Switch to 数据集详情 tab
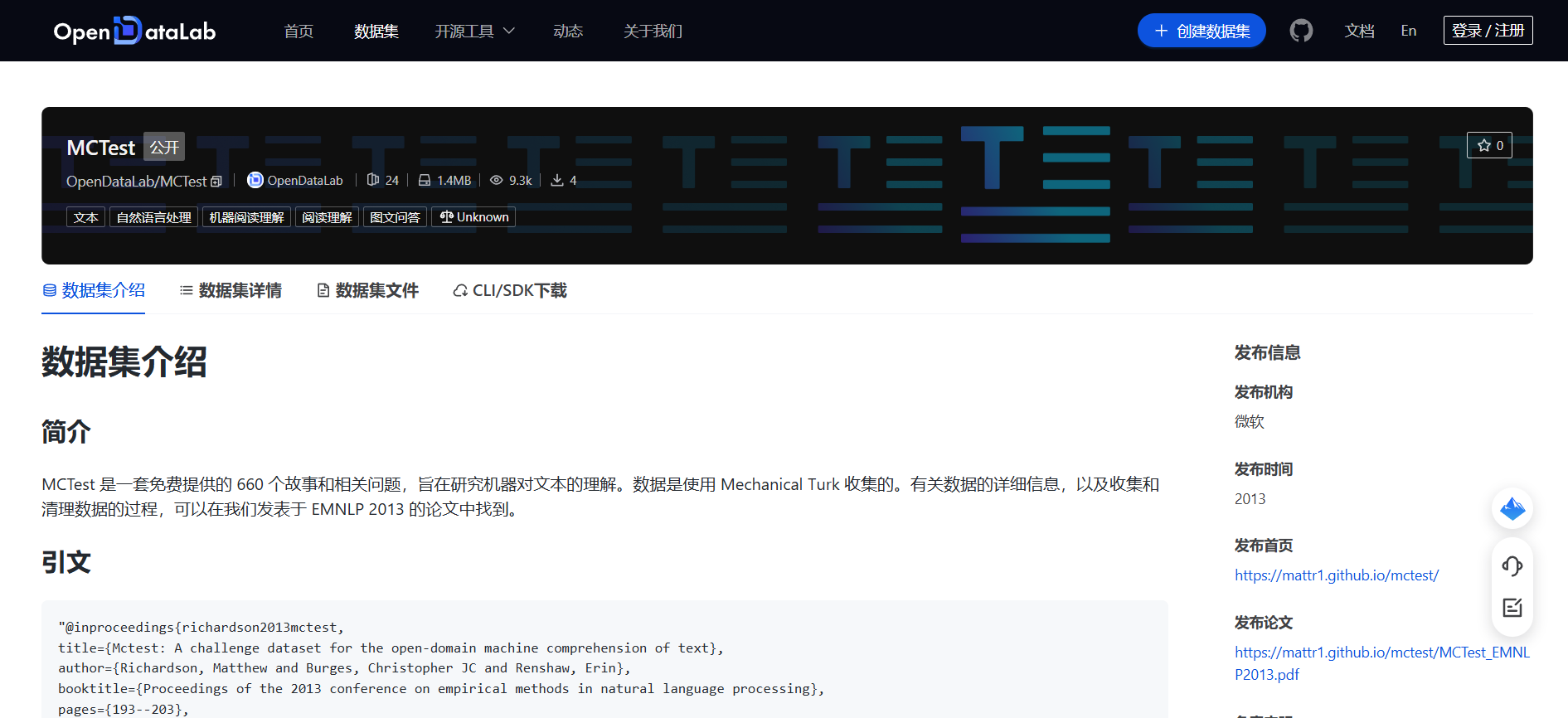Screen dimensions: 1568x718 [231, 290]
